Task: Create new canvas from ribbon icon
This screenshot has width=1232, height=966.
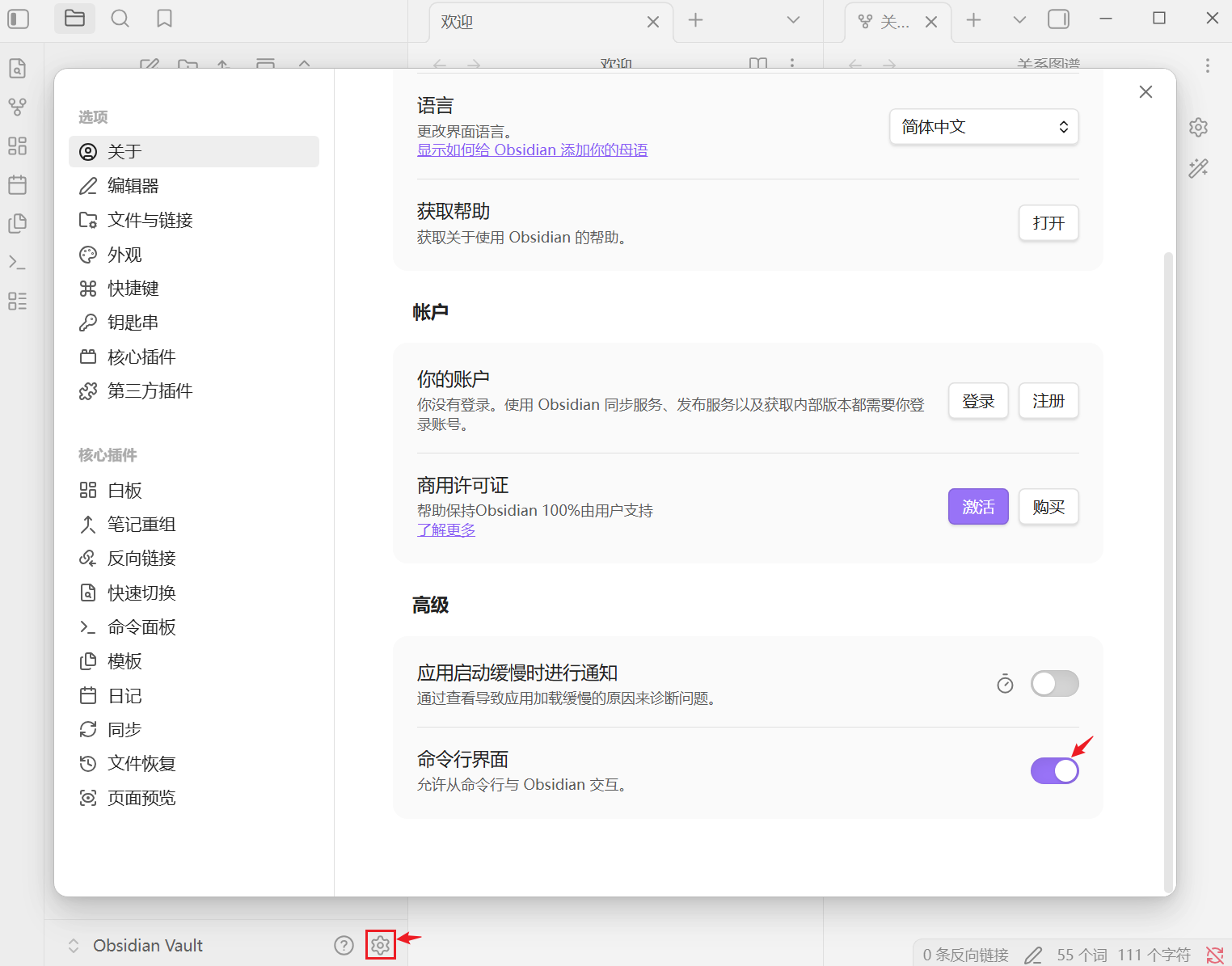Action: [17, 146]
